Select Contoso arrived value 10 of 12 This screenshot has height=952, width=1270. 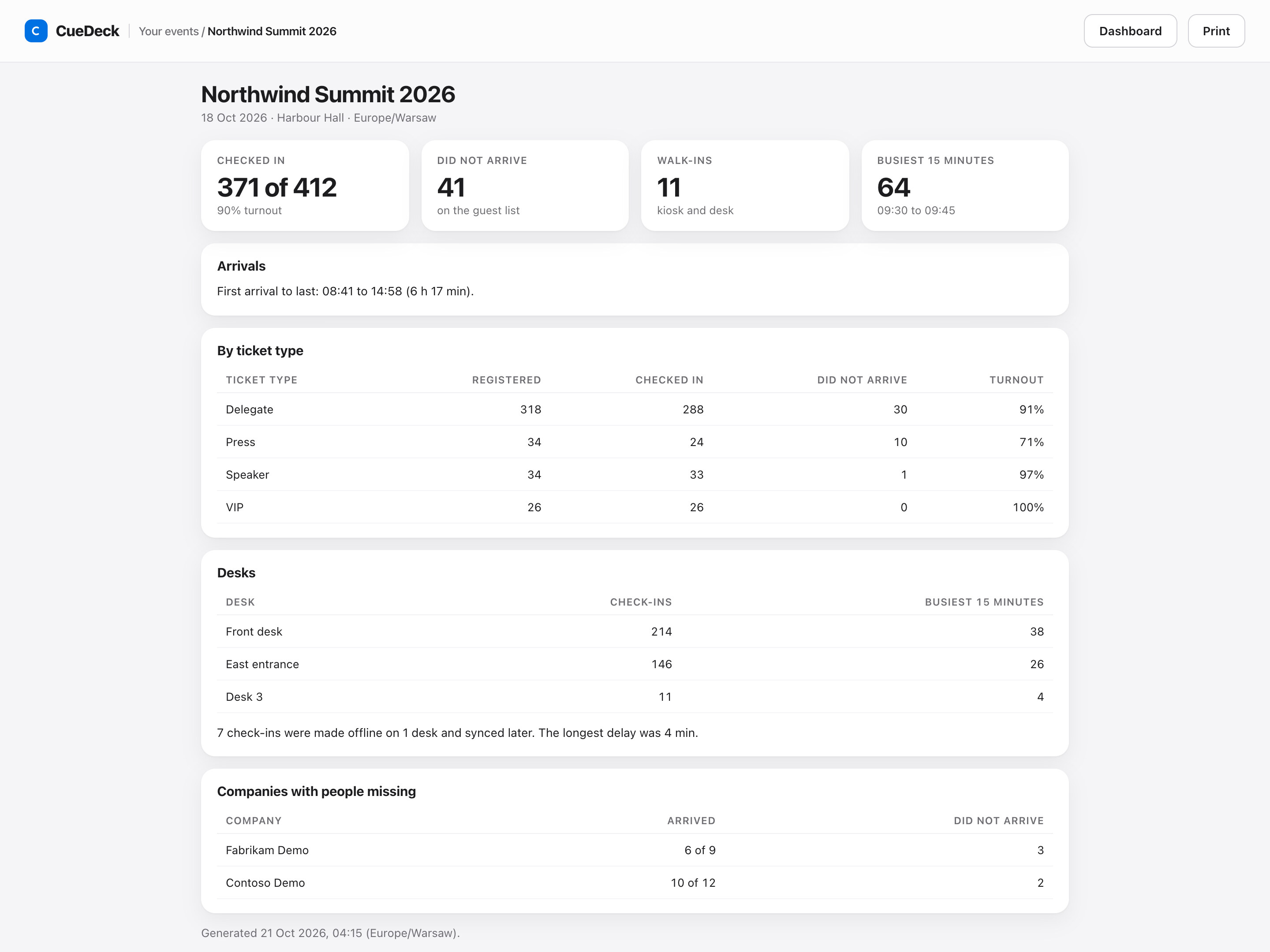click(x=693, y=883)
